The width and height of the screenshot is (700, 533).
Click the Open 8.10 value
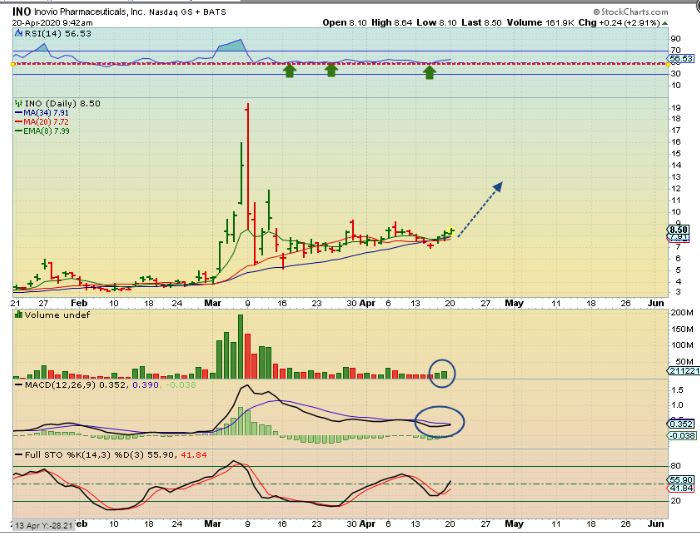345,23
